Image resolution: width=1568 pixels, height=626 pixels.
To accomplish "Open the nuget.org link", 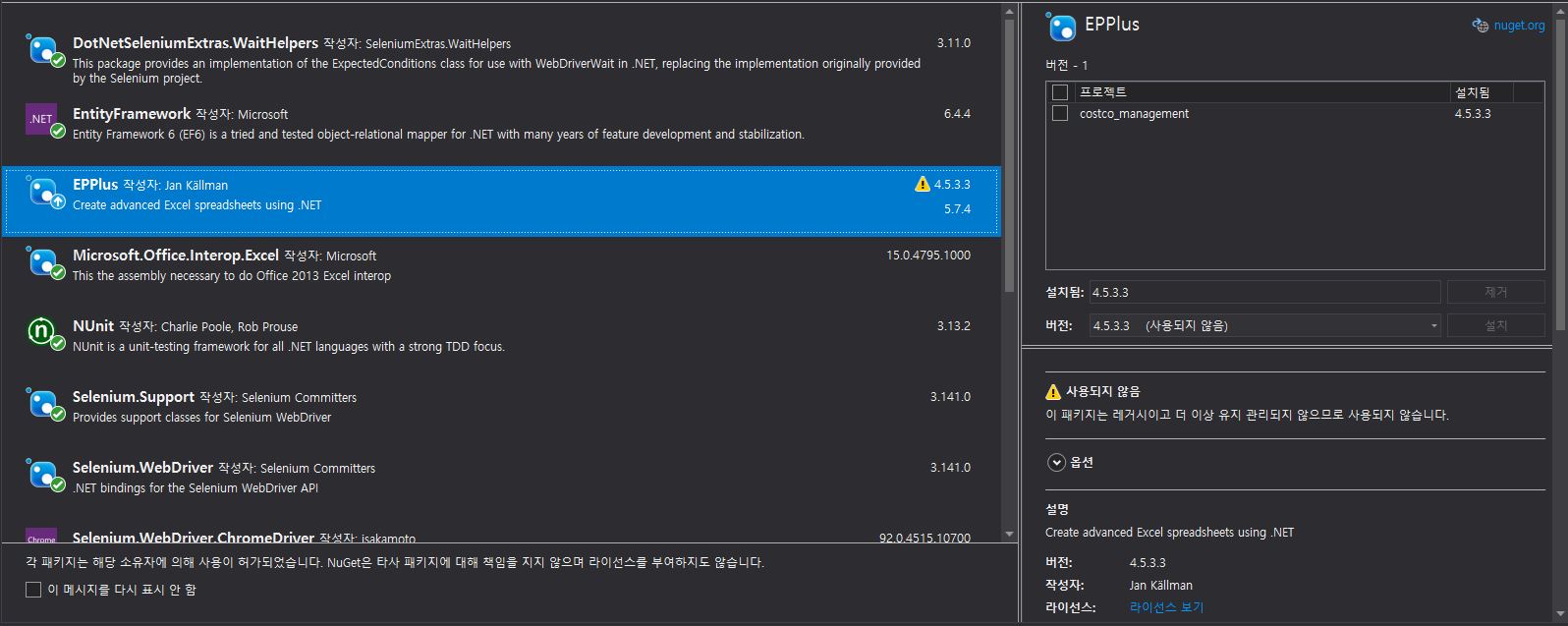I will point(1519,26).
